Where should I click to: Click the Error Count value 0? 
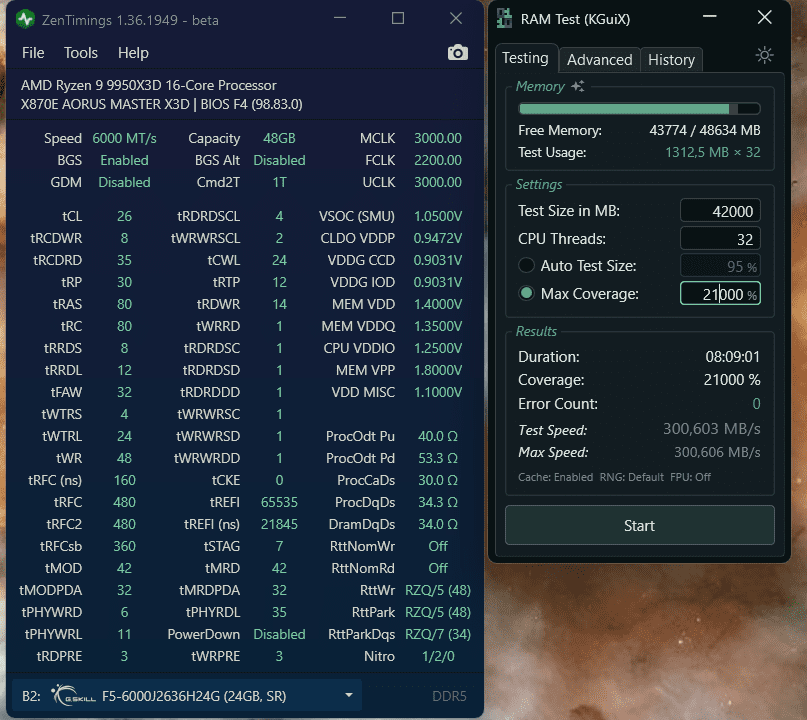756,403
